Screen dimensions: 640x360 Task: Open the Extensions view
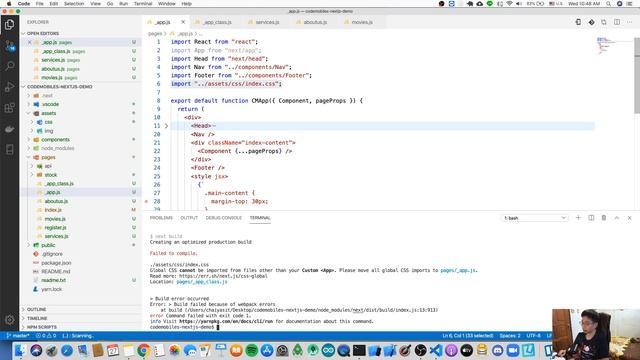pos(9,108)
